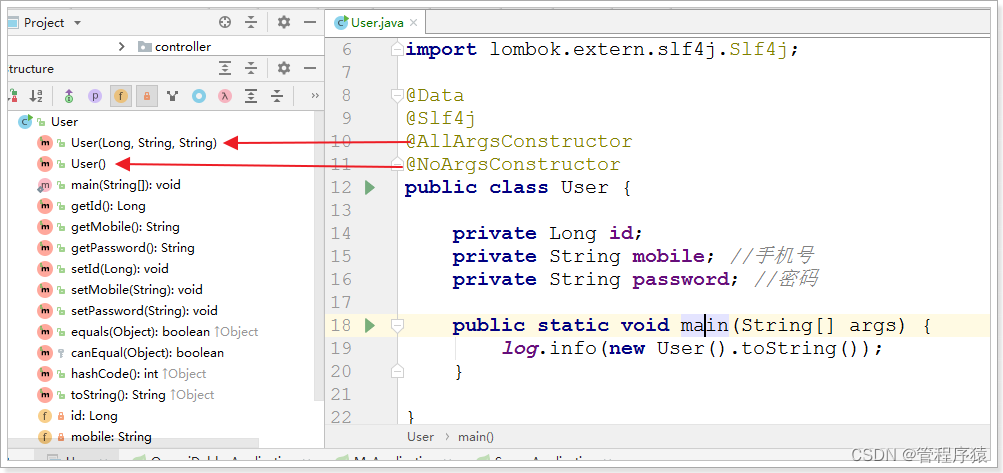The image size is (1003, 473).
Task: Fold the main method at line 18
Action: pos(397,326)
